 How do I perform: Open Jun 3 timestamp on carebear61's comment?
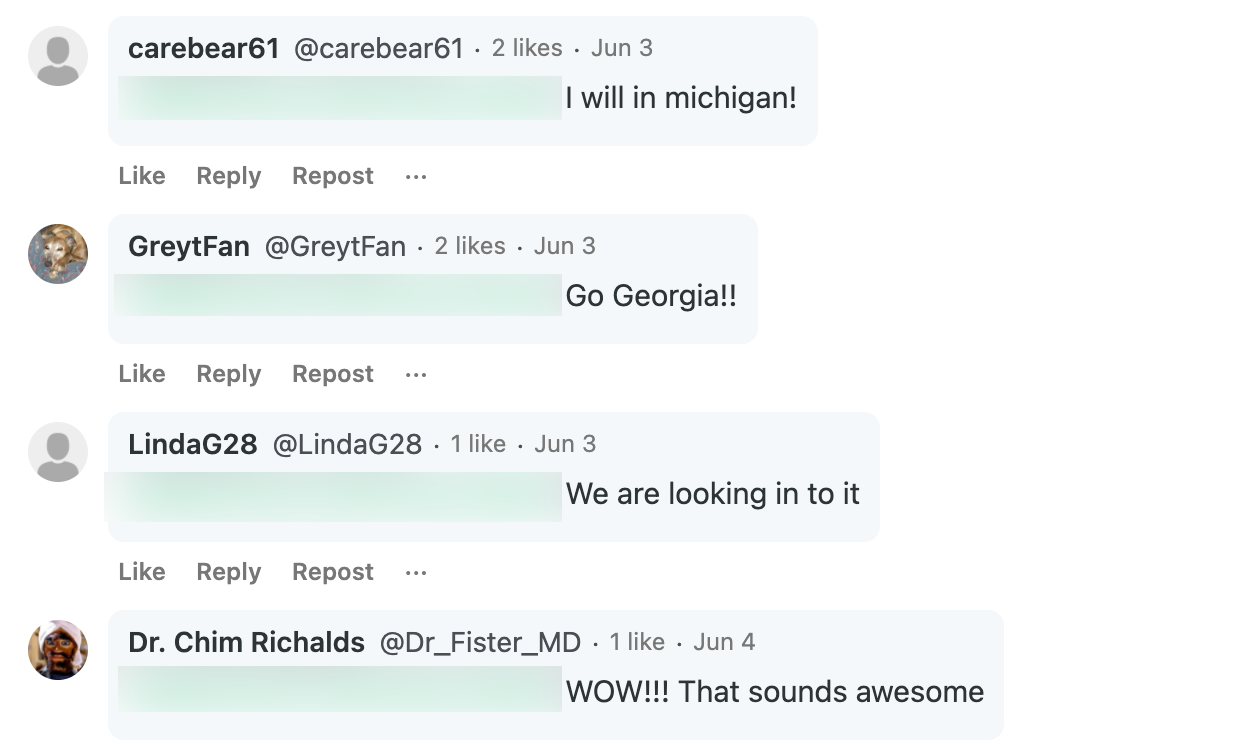coord(622,47)
